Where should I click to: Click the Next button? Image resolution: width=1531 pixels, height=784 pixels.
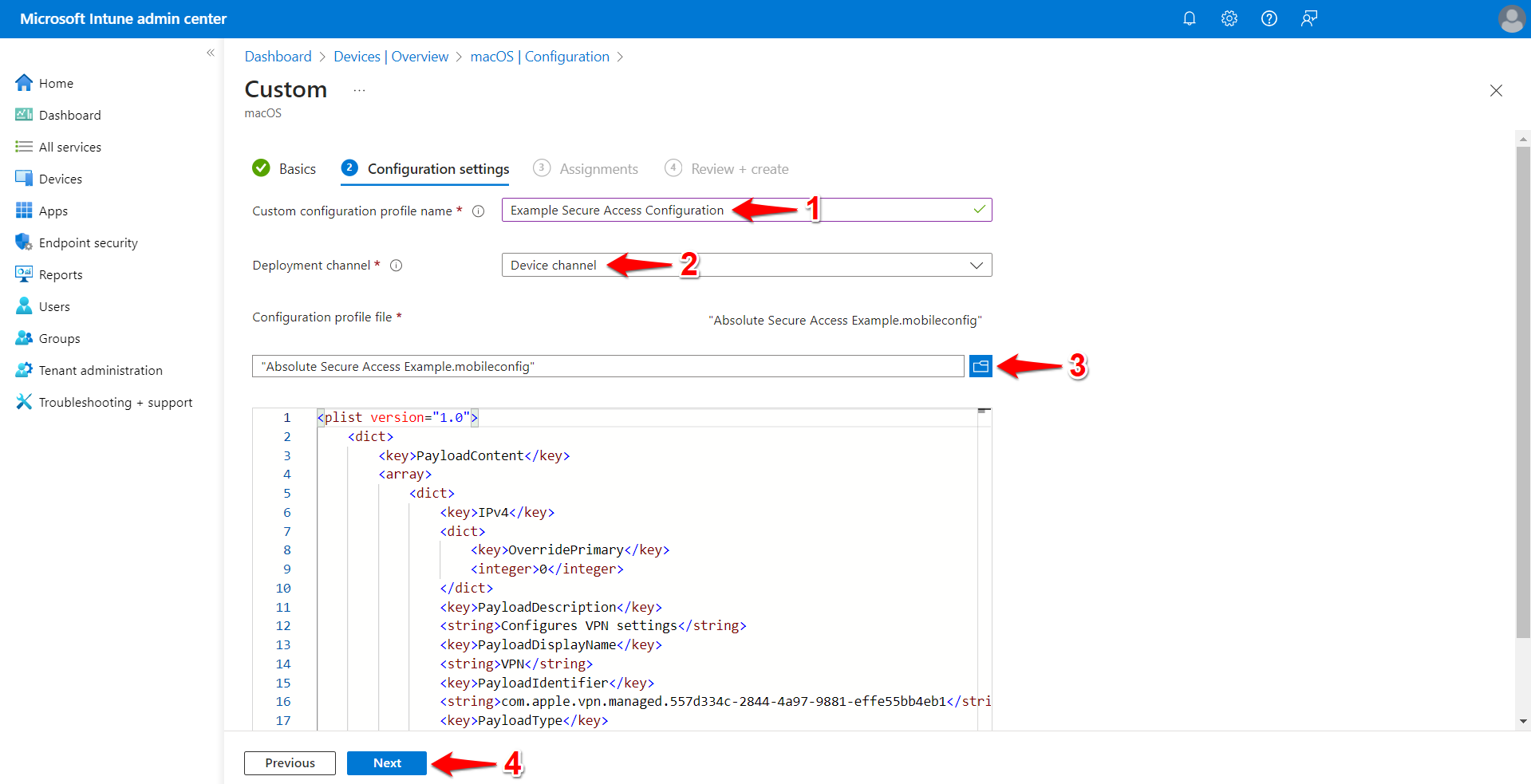(x=387, y=763)
